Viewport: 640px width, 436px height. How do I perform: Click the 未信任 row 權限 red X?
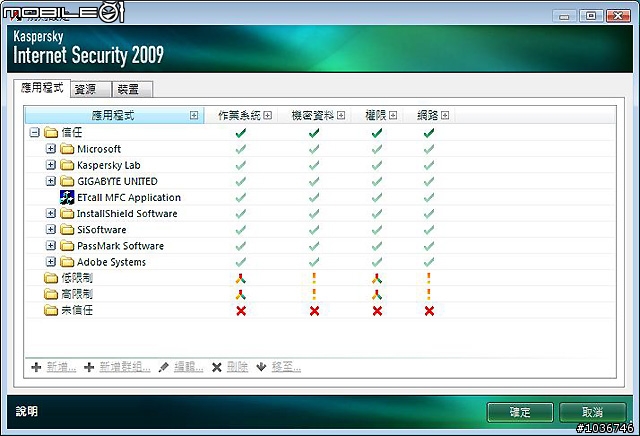point(378,311)
